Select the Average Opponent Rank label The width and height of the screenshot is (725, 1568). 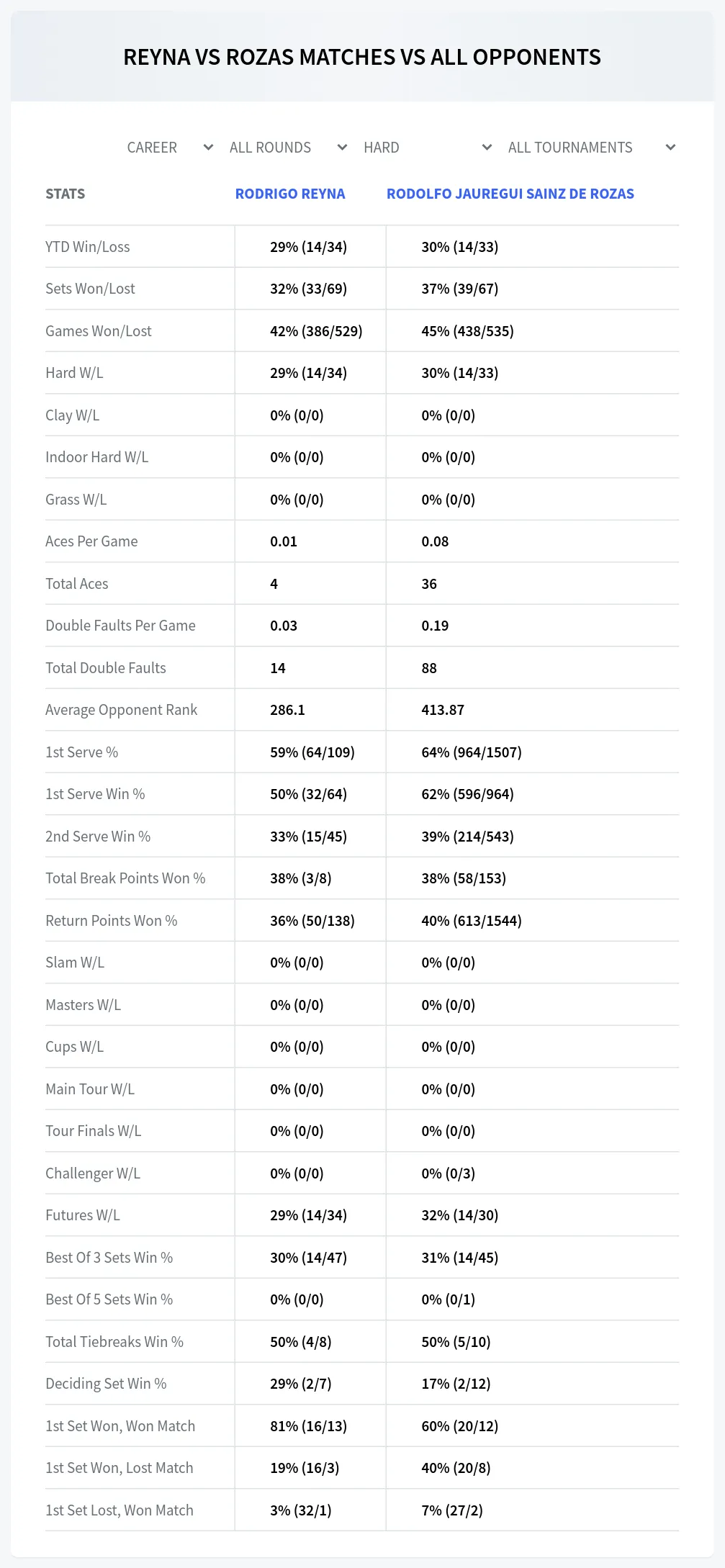point(121,710)
